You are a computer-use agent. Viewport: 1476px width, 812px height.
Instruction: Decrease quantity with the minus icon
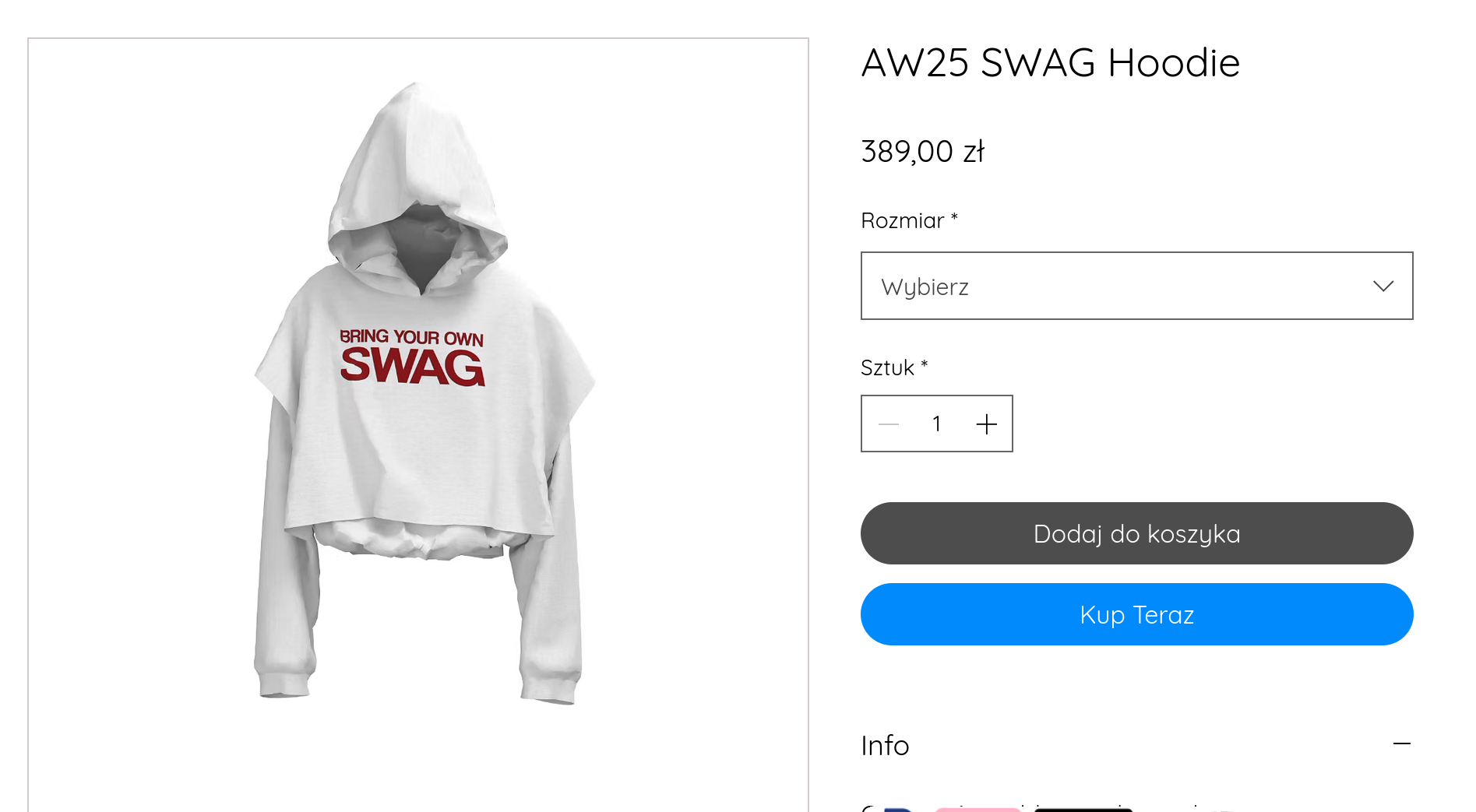(x=889, y=424)
